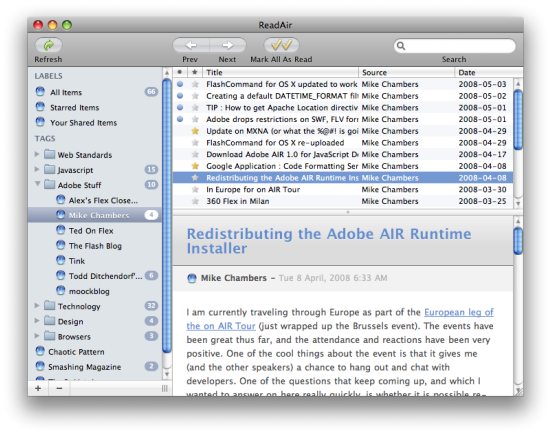Viewport: 550px width, 433px height.
Task: Toggle star on FlashCommand updated to work item
Action: [195, 84]
